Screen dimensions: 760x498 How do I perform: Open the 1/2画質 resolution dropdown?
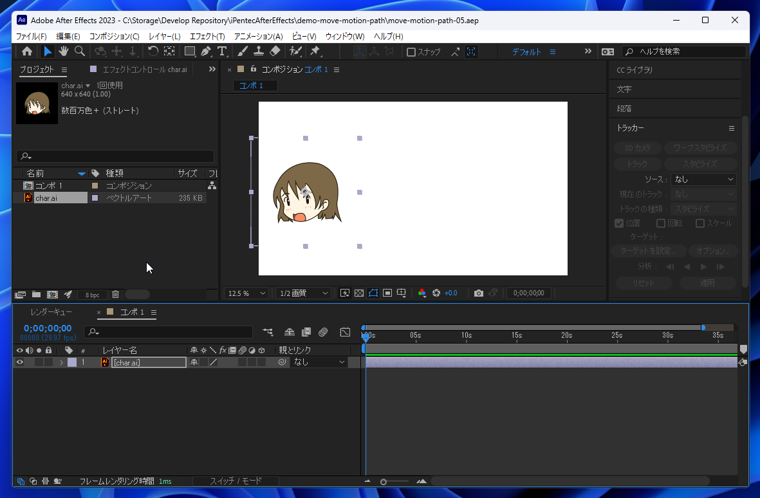[303, 293]
